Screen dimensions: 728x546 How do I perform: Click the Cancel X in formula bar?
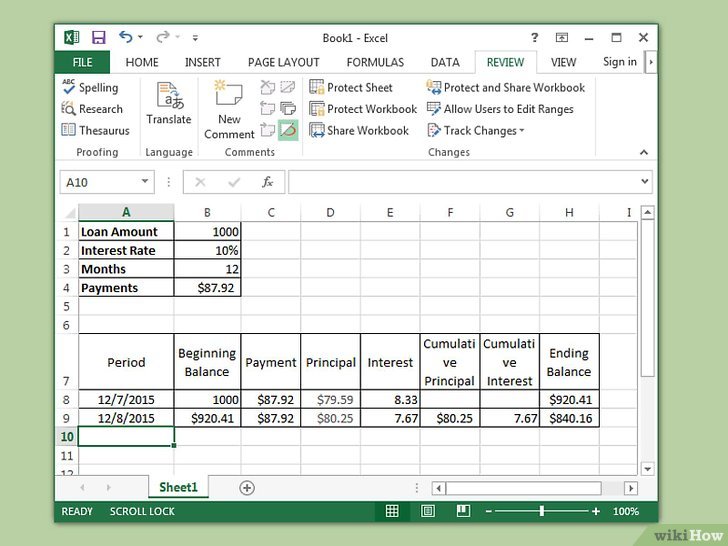[200, 182]
